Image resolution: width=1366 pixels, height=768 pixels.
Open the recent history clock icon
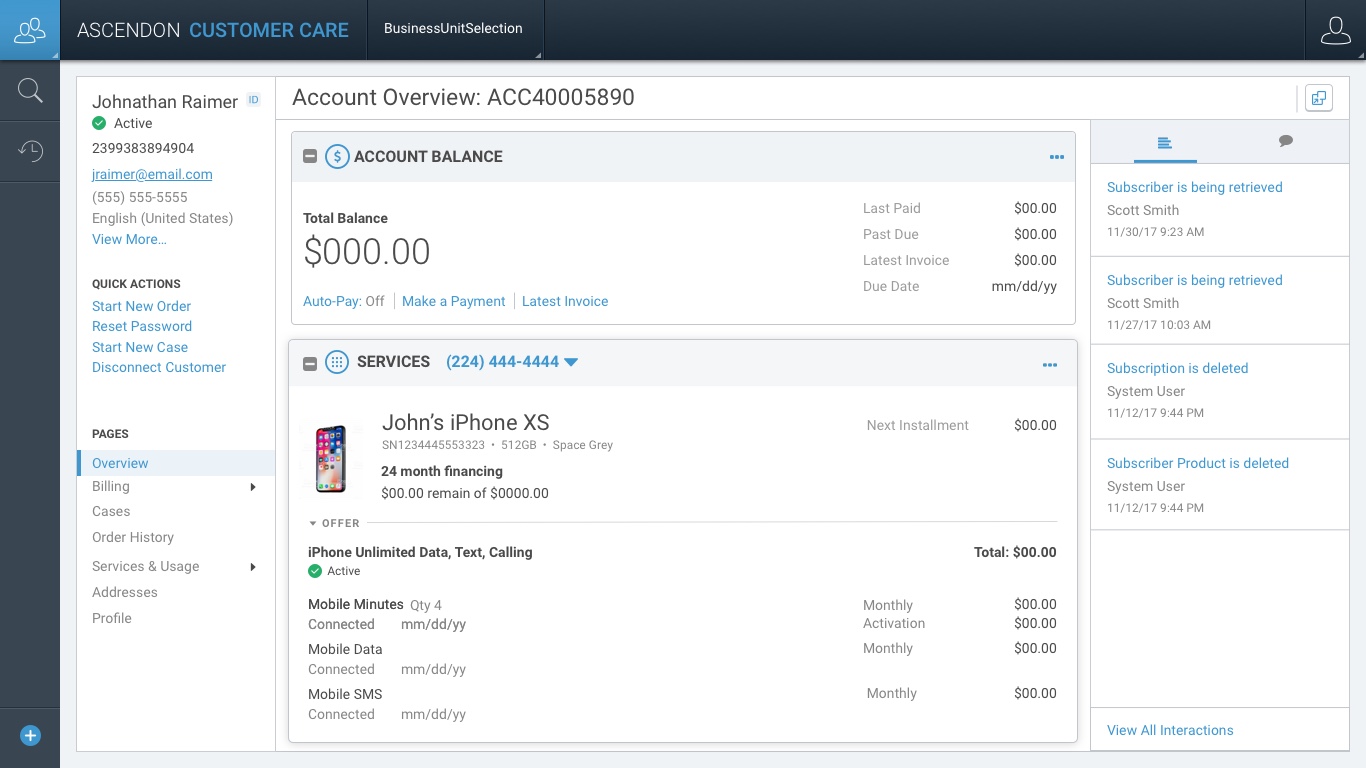coord(30,152)
